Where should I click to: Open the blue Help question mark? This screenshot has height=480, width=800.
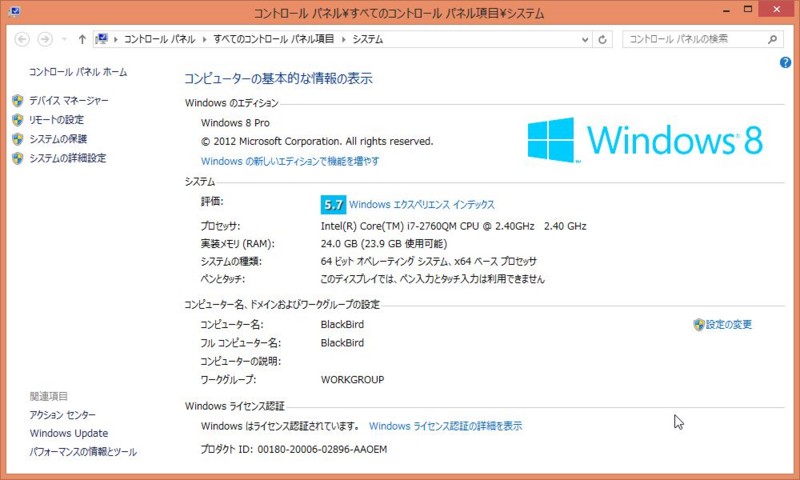click(785, 63)
